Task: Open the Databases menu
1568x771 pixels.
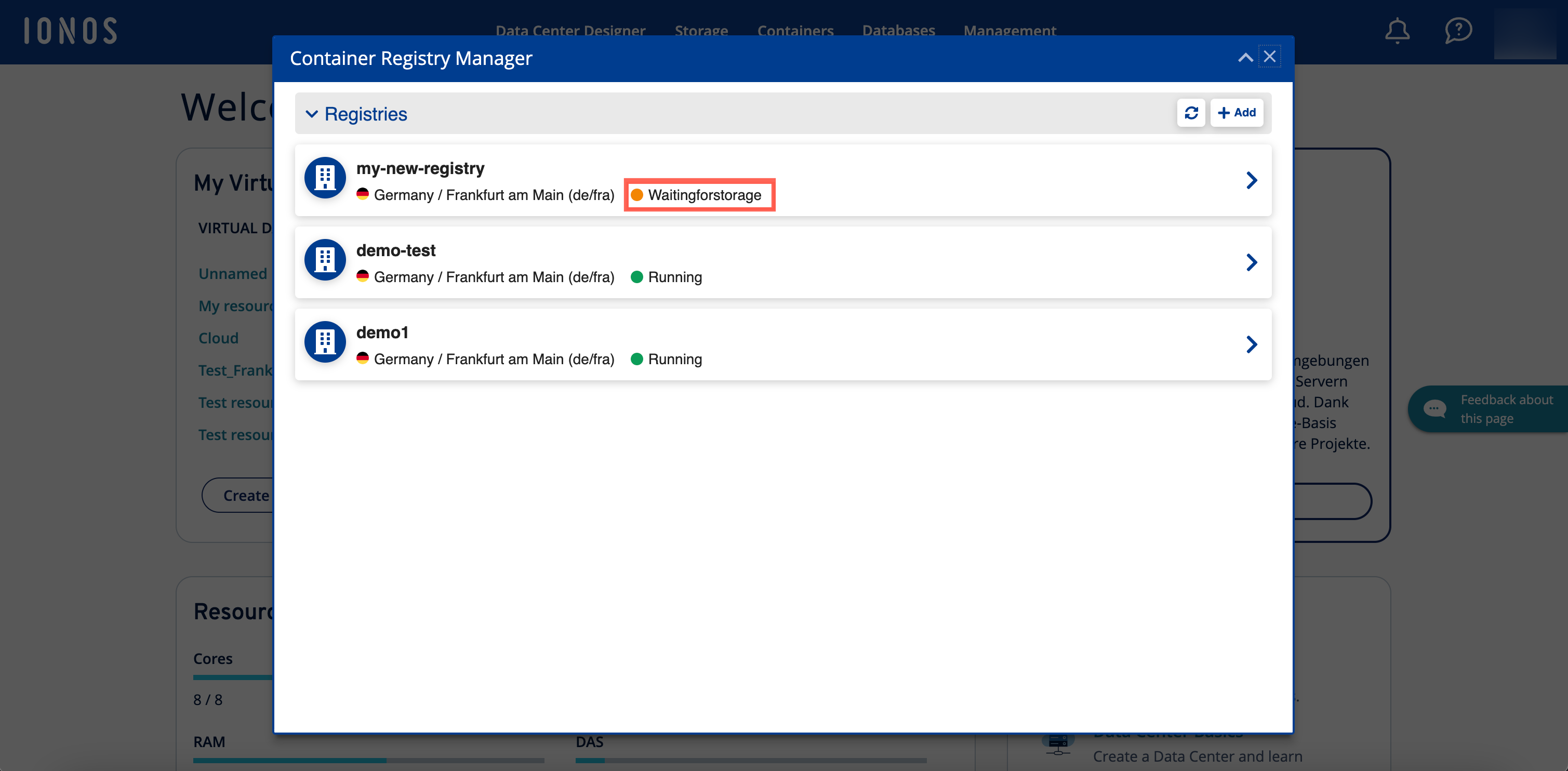Action: [898, 30]
